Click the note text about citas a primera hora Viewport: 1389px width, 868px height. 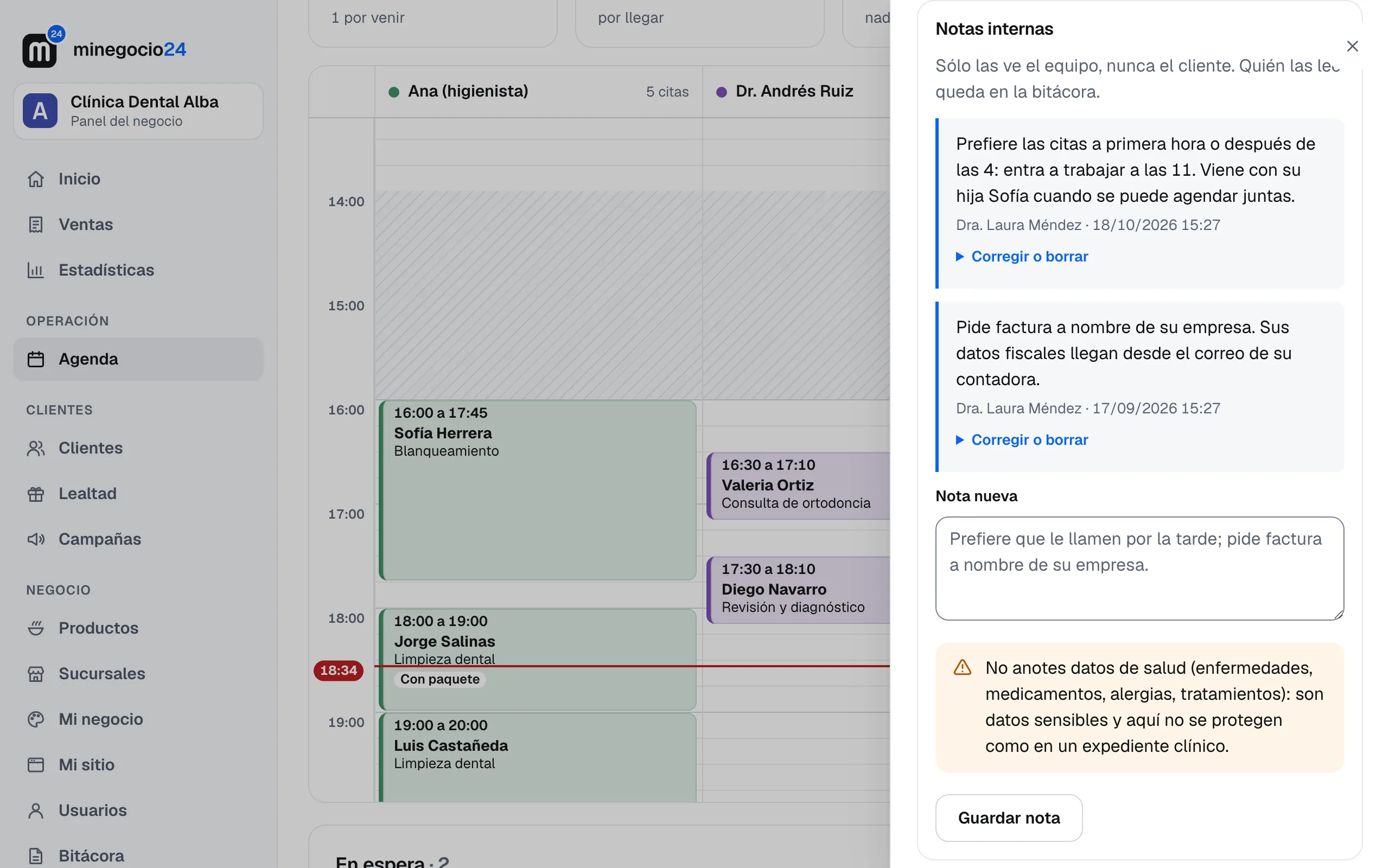1135,170
